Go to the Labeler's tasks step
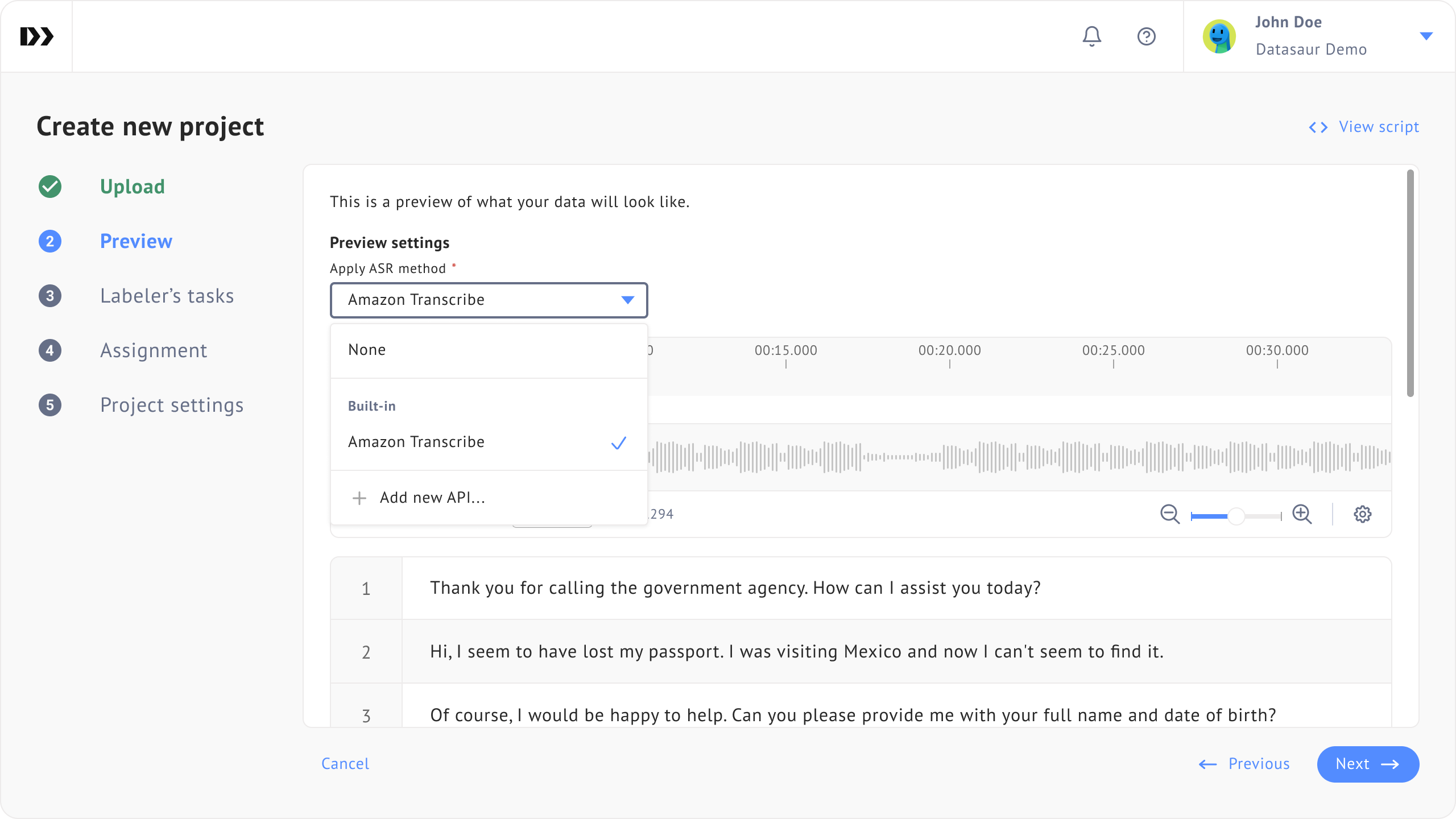The height and width of the screenshot is (819, 1456). click(x=167, y=296)
